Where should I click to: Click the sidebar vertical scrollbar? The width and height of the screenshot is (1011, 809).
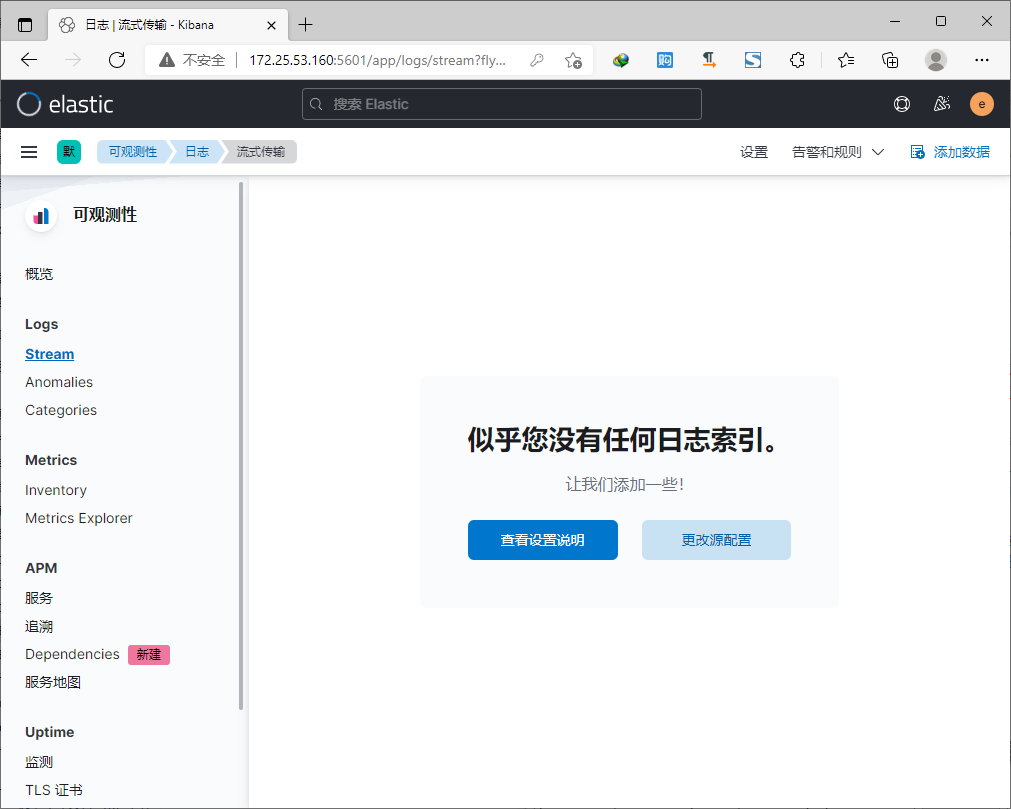pos(241,446)
